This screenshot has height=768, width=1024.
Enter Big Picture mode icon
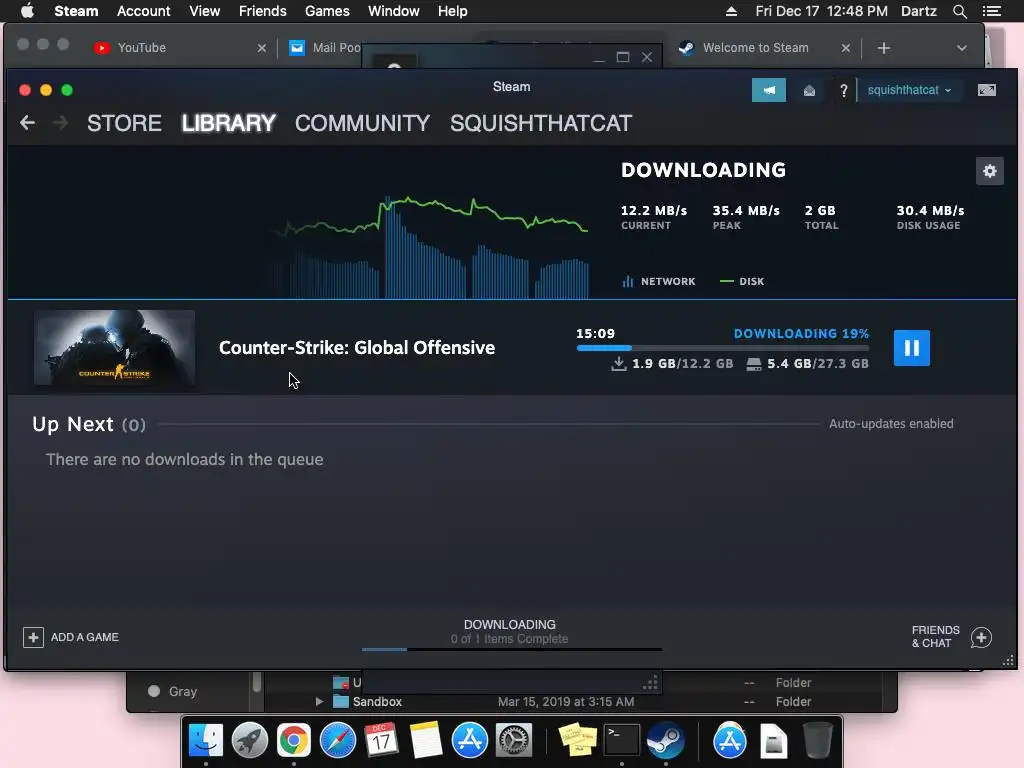point(987,90)
